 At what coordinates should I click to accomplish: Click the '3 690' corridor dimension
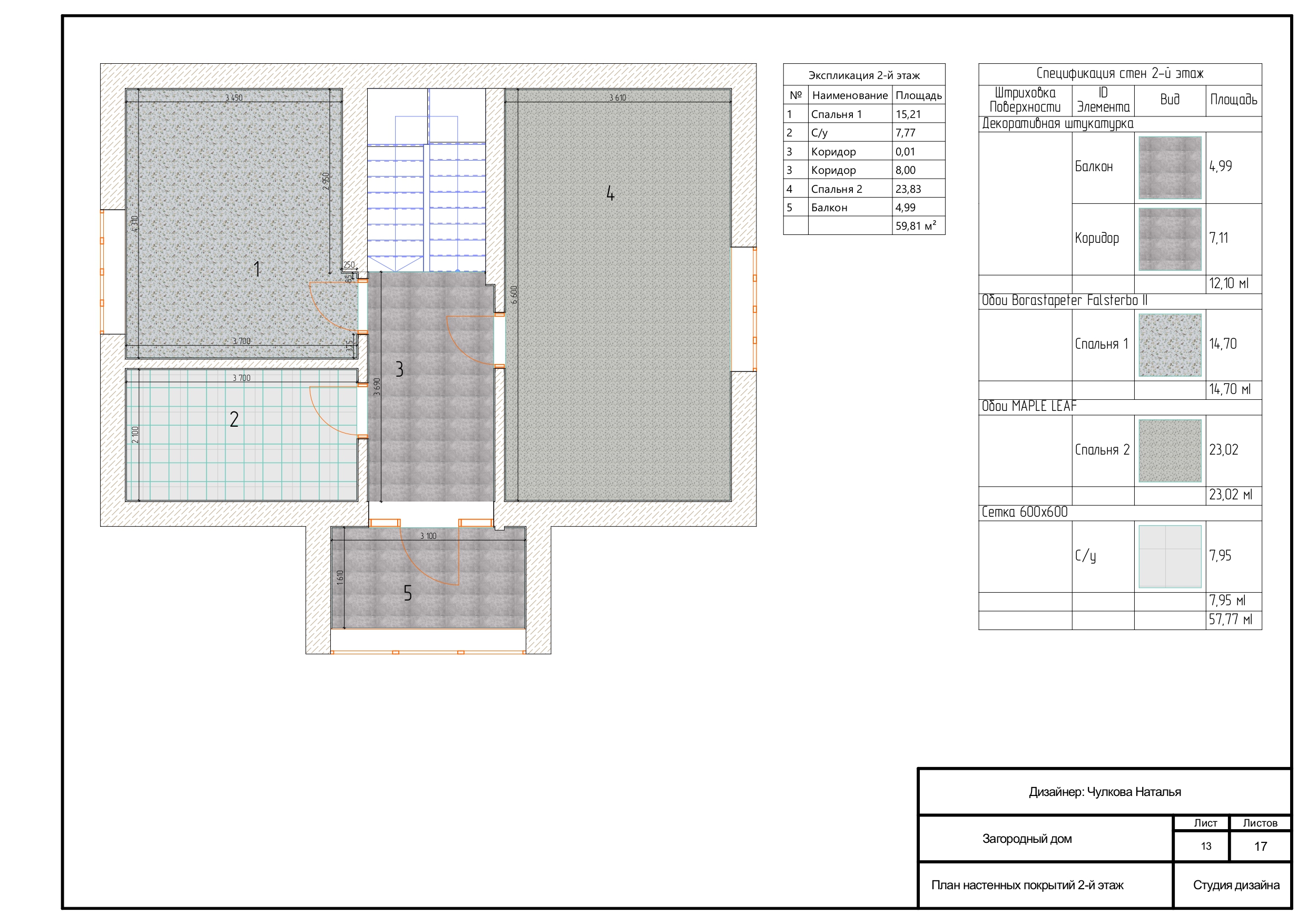[377, 387]
